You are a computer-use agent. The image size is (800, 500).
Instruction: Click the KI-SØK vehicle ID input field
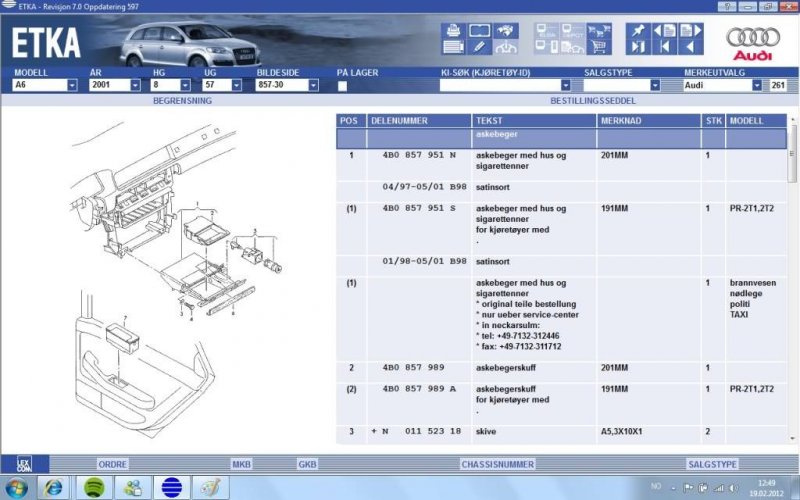tap(500, 86)
